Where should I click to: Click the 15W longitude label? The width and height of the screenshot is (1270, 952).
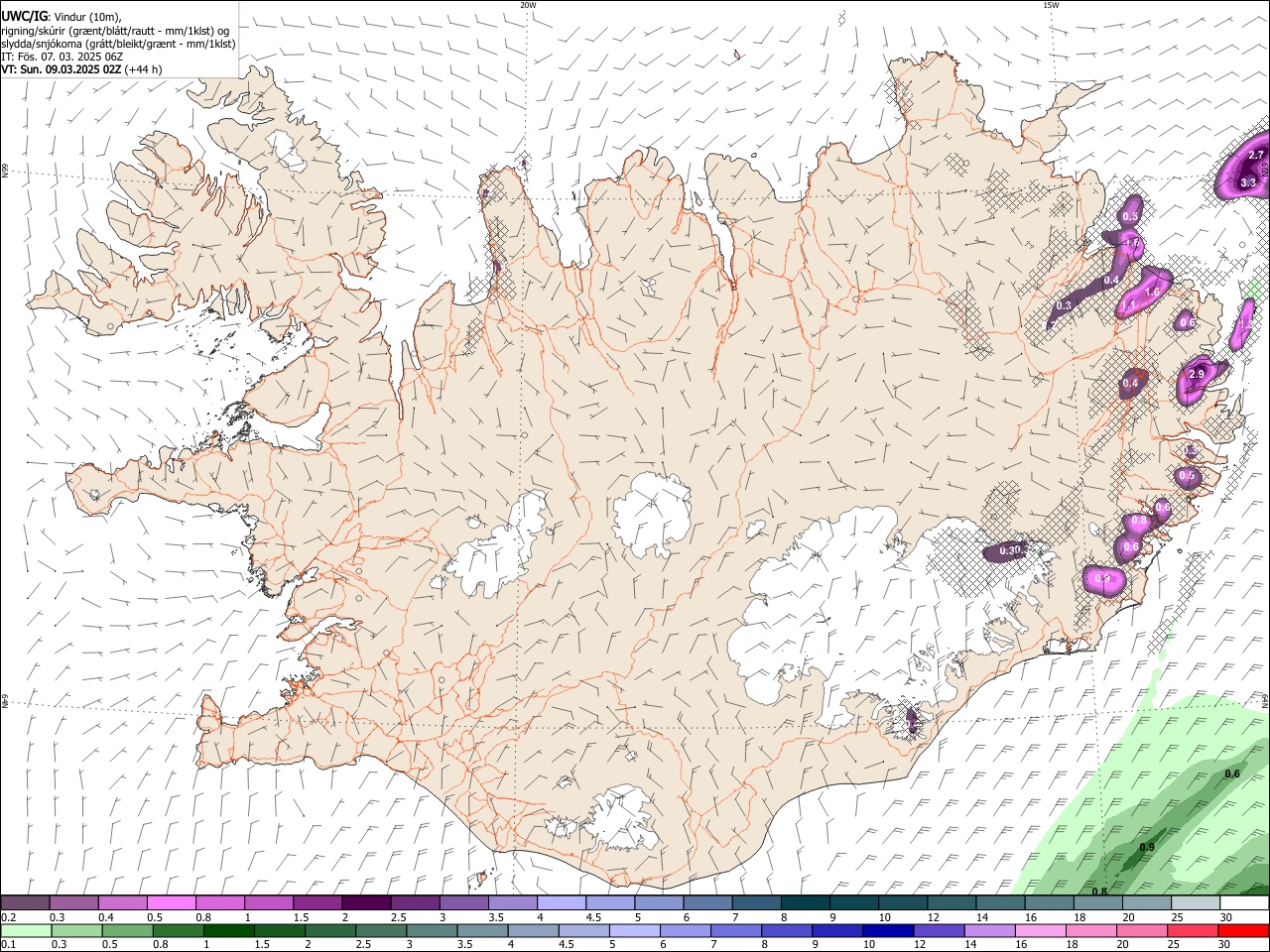pos(1051,5)
